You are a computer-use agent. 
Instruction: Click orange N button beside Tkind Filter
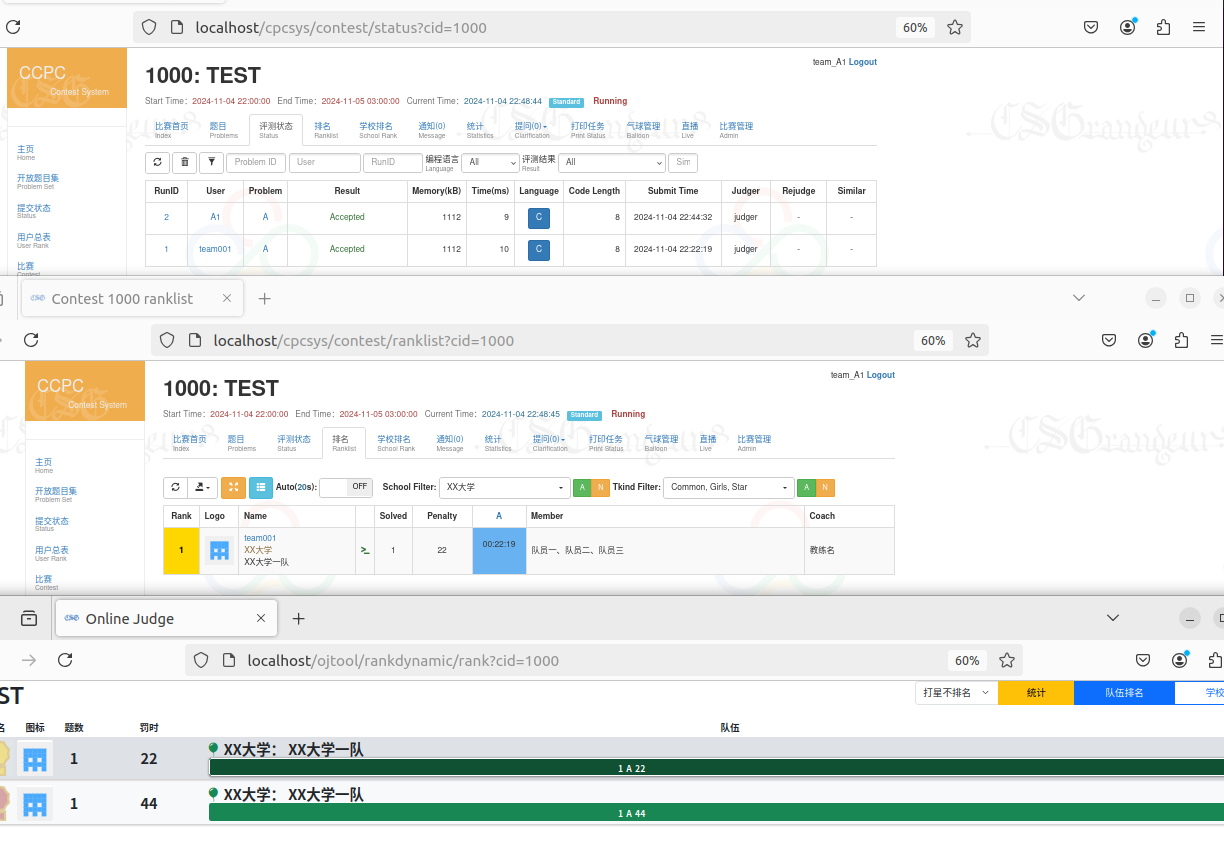825,487
